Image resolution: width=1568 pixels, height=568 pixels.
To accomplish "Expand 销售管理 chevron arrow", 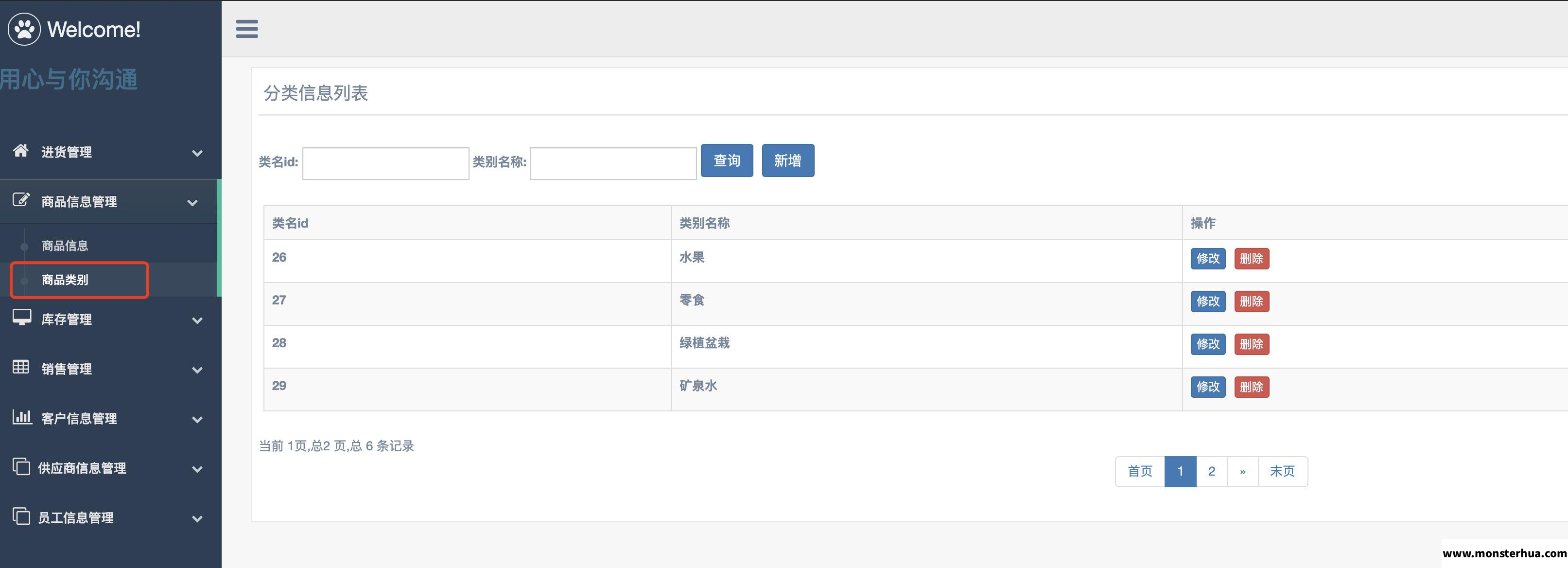I will pos(197,370).
